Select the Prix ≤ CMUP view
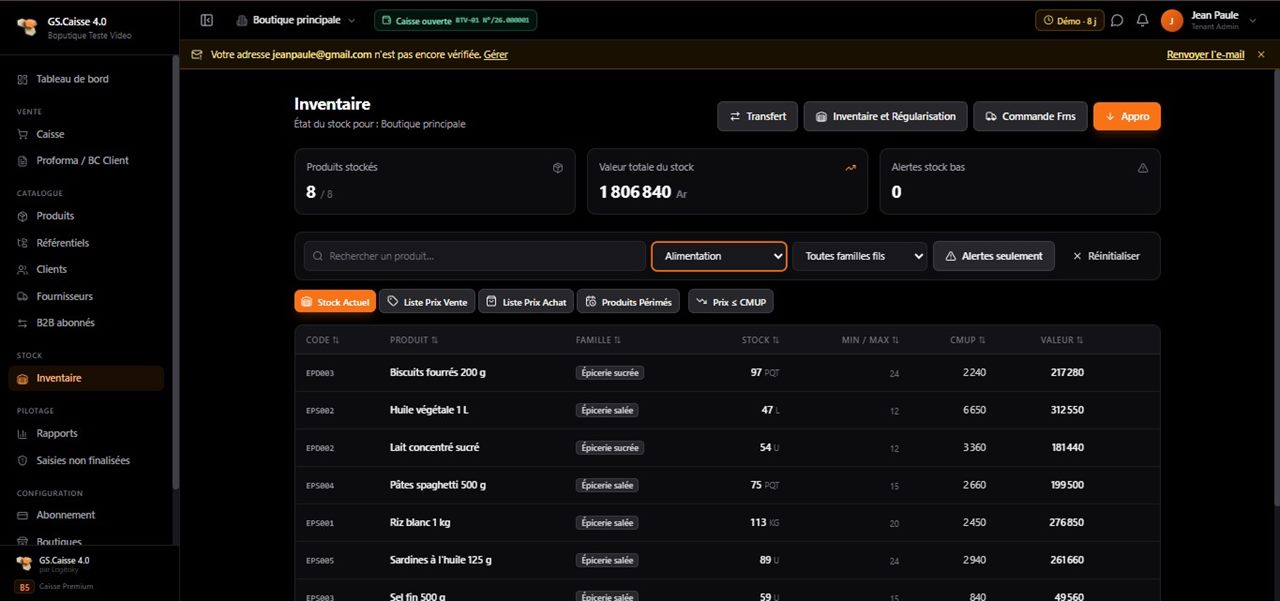 [x=731, y=301]
